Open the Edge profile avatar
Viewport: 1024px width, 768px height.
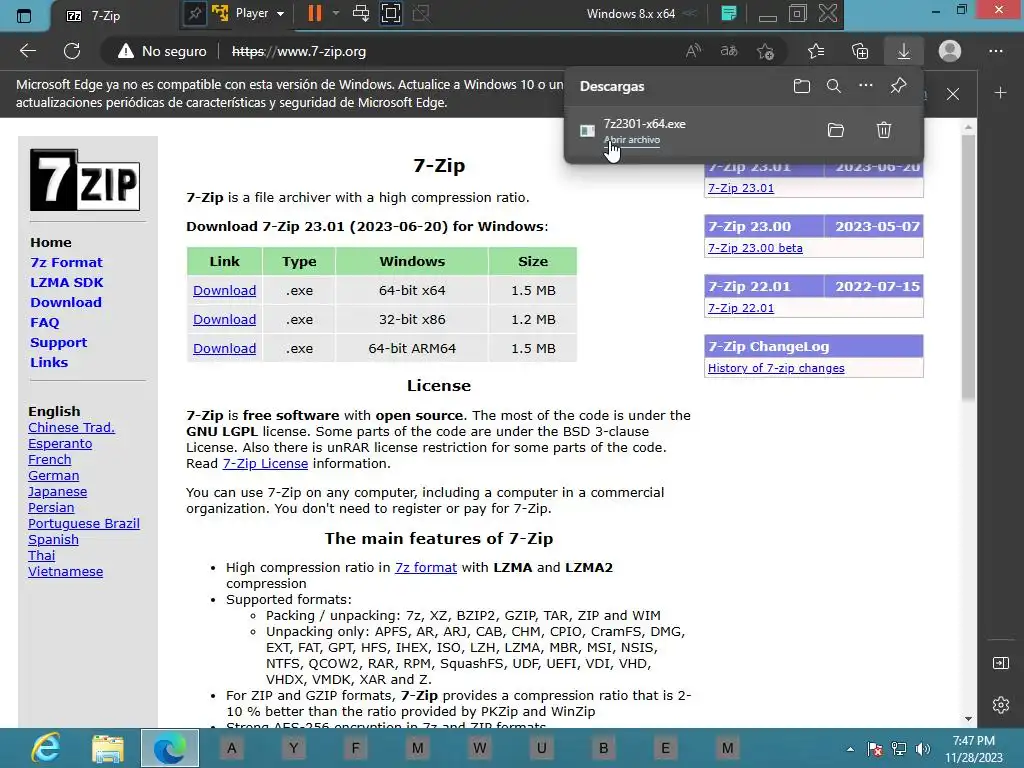coord(950,51)
